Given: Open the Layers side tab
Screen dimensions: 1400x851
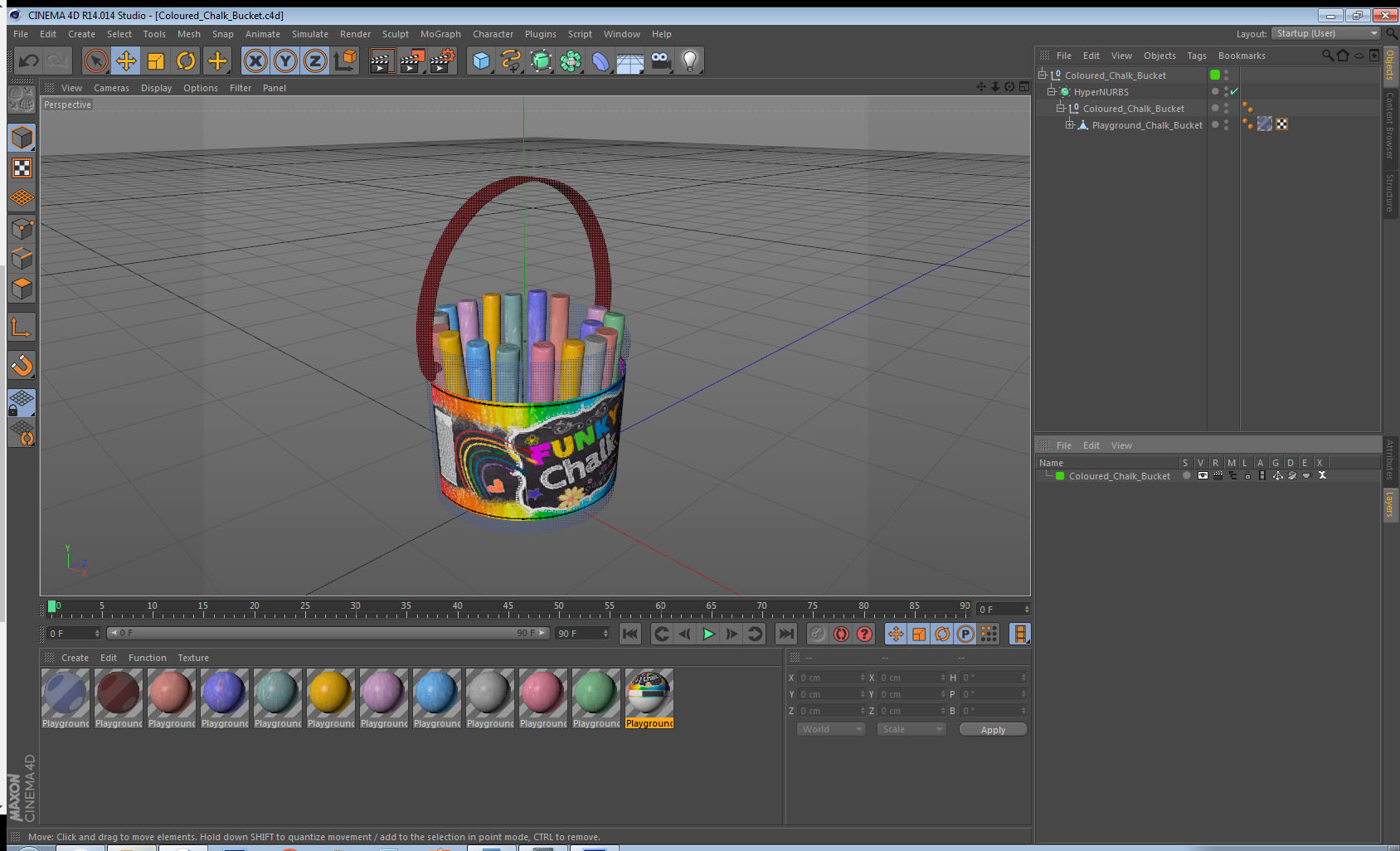Looking at the screenshot, I should point(1390,503).
